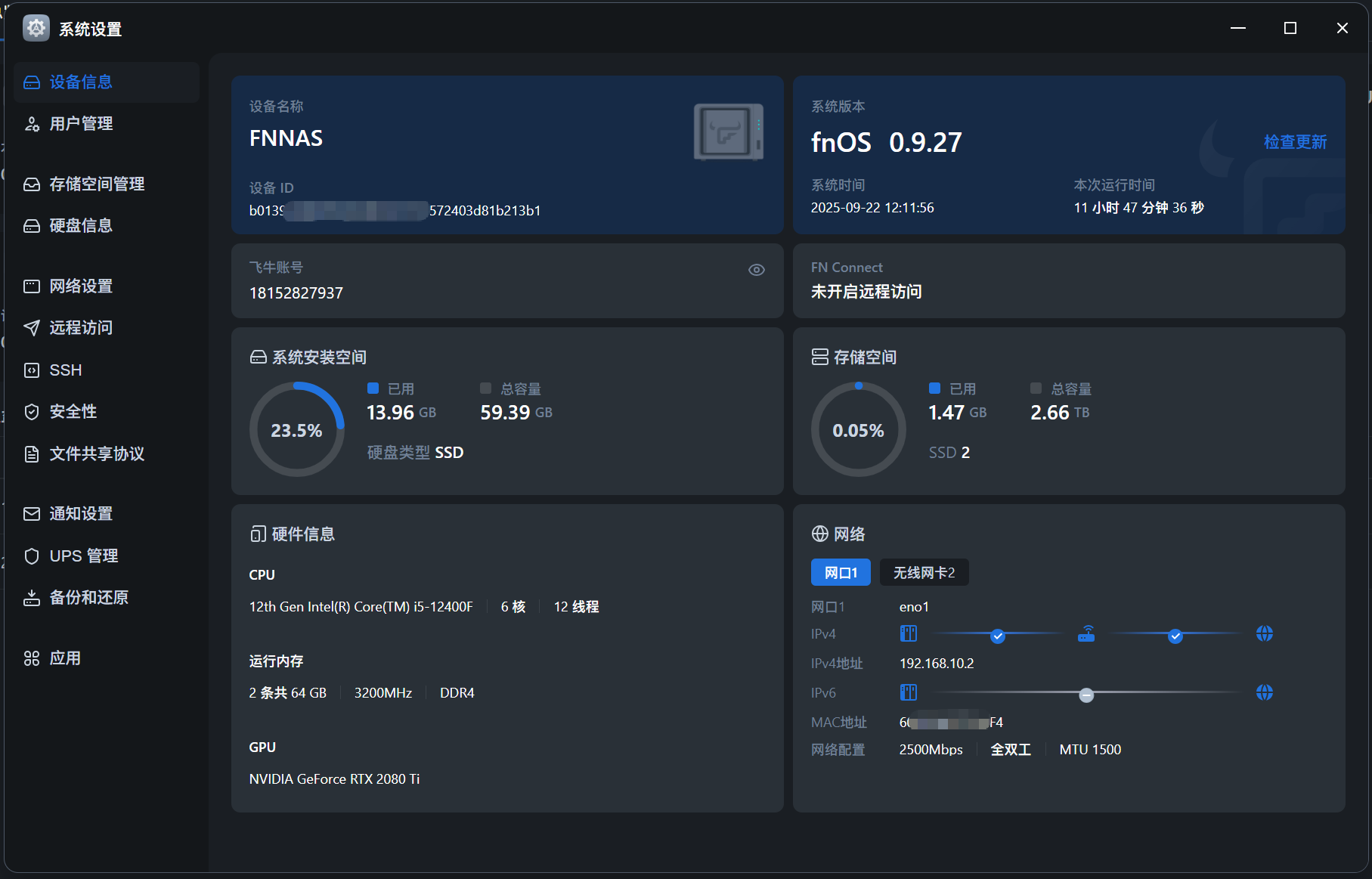
Task: Click the first IPv4 connection checkmark
Action: 998,636
